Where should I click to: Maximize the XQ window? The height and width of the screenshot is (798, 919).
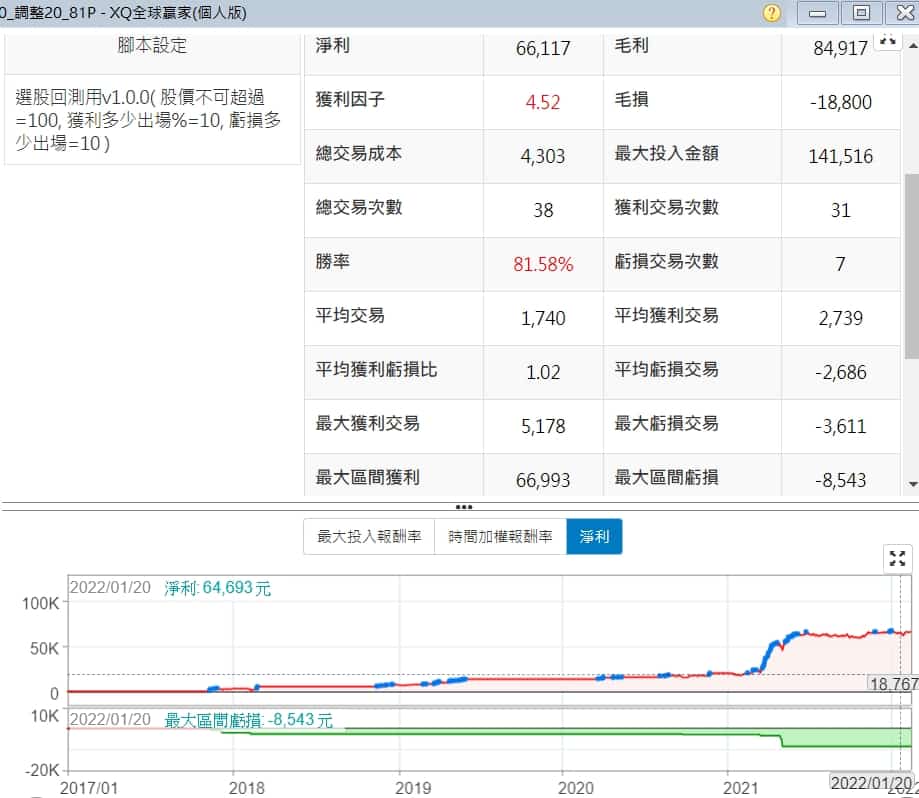pyautogui.click(x=861, y=13)
